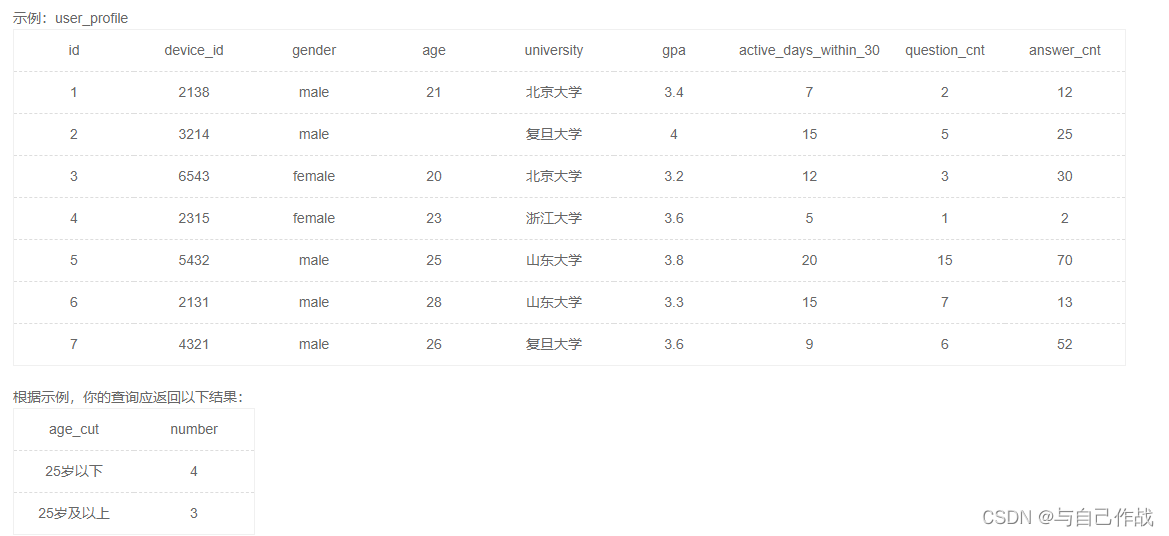Click the device_id value 4321
This screenshot has height=536, width=1169.
click(x=194, y=344)
